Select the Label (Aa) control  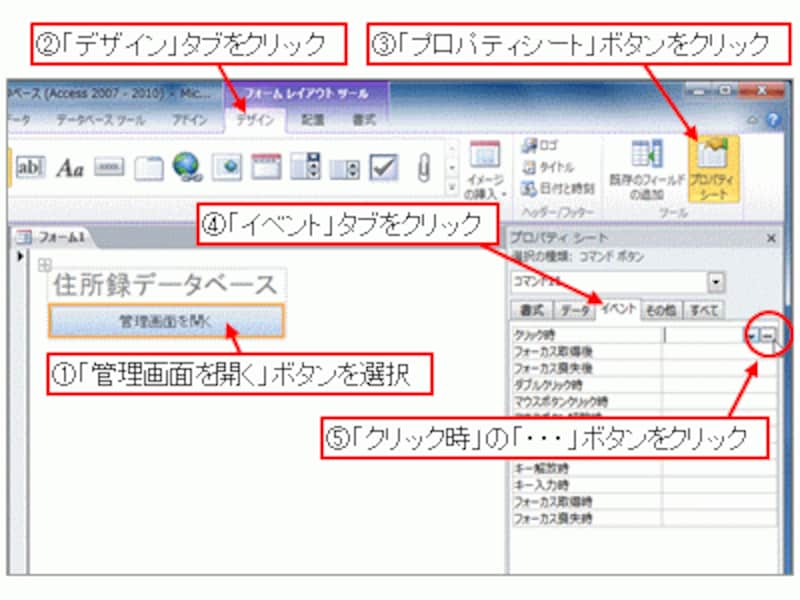[70, 167]
